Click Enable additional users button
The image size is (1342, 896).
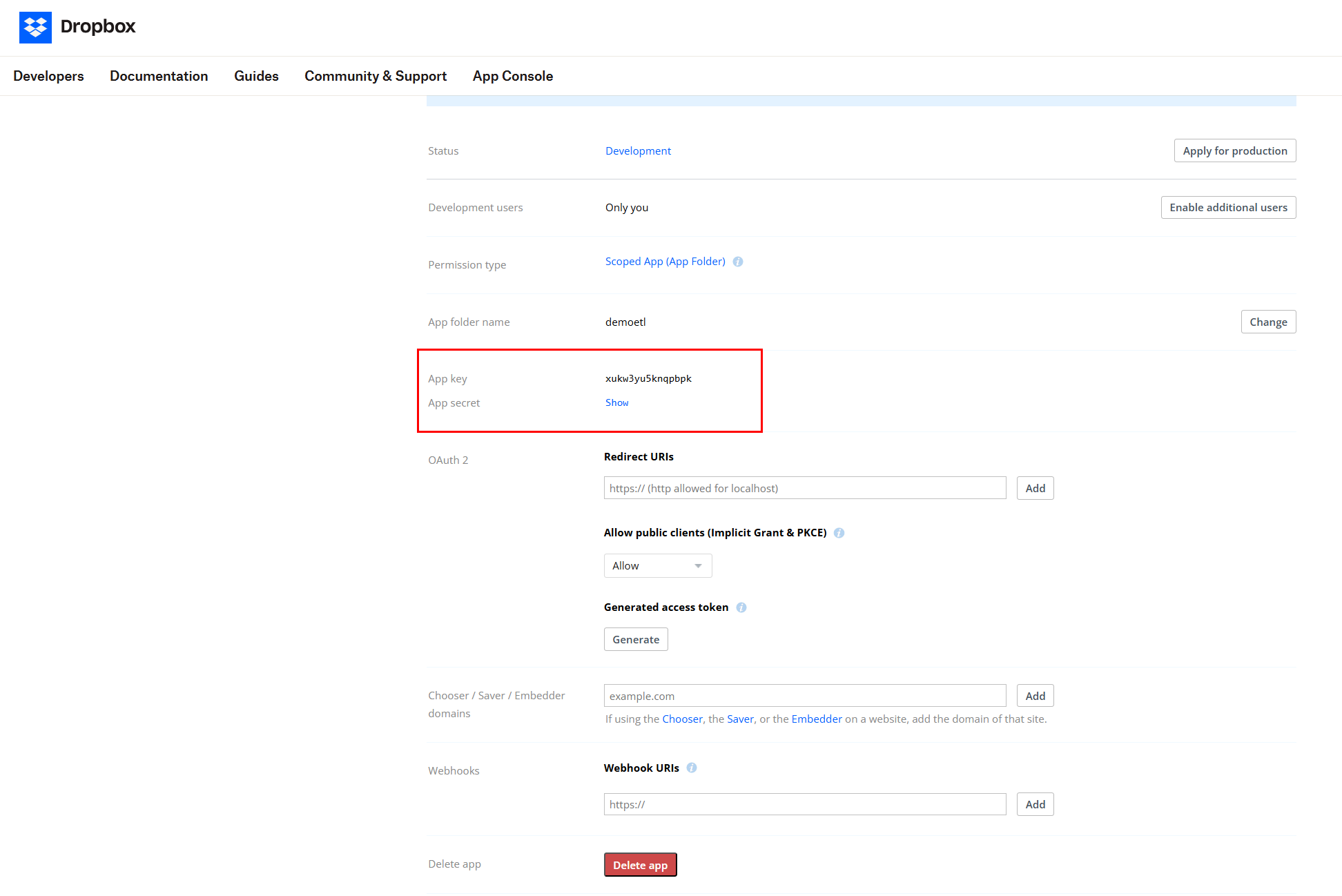tap(1228, 208)
